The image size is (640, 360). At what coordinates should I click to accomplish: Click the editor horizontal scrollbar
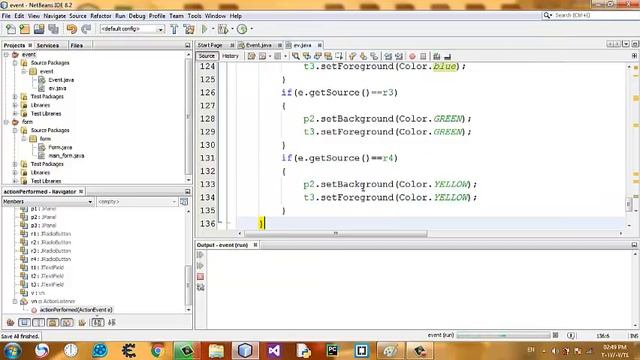tap(336, 233)
